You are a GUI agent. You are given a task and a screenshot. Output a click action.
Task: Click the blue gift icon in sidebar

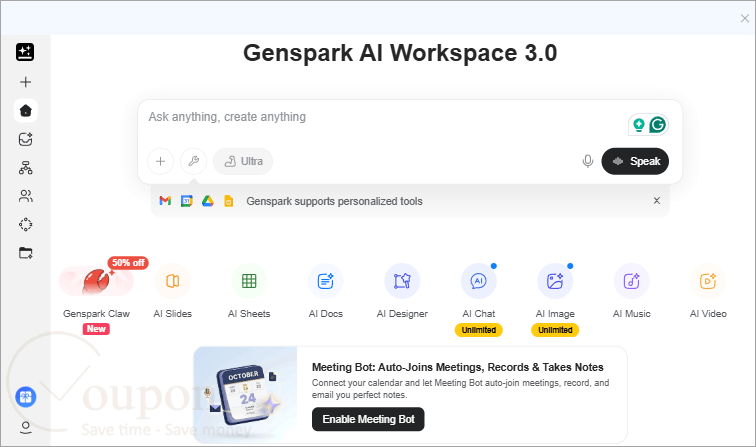[x=26, y=397]
